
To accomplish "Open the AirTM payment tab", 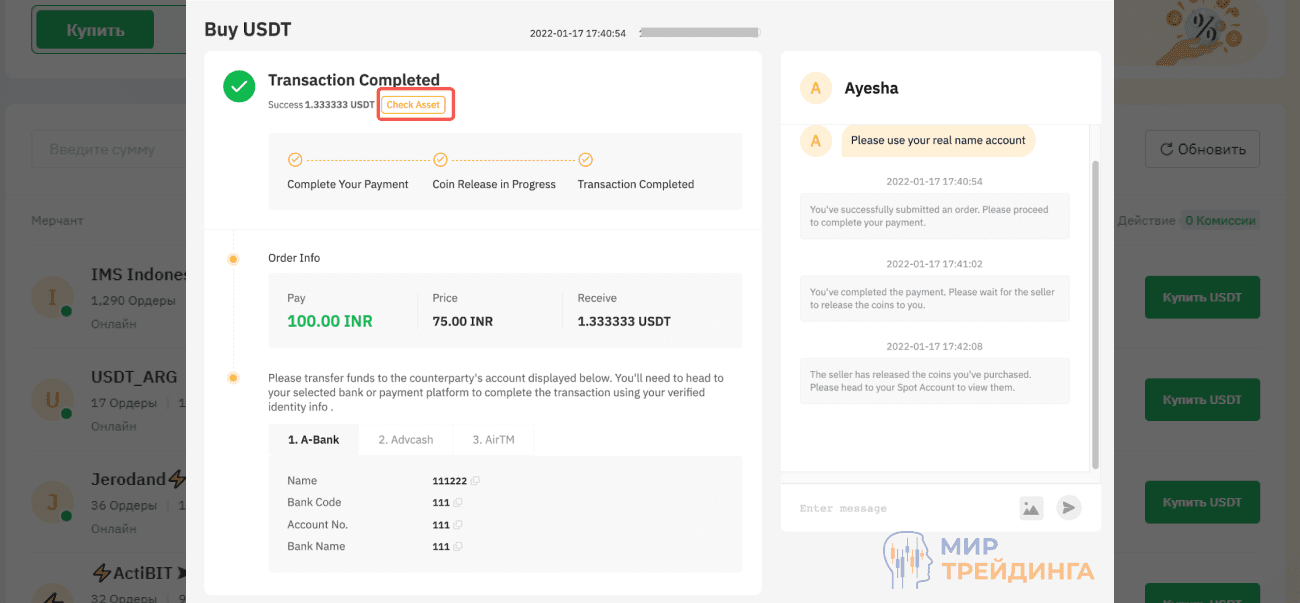I will click(492, 439).
